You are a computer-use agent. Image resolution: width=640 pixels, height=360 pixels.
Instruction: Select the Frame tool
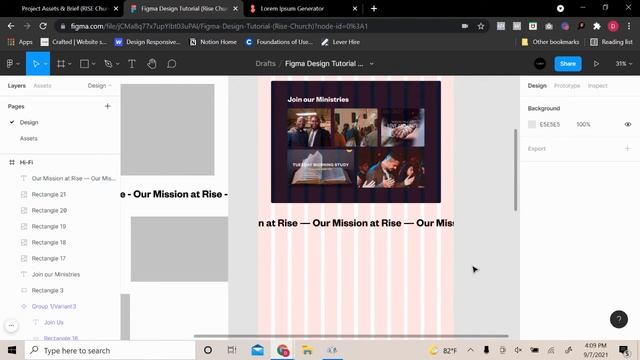click(x=61, y=64)
